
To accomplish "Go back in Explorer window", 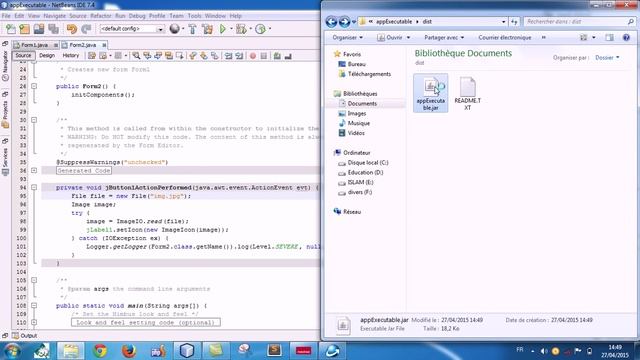I will pos(331,22).
